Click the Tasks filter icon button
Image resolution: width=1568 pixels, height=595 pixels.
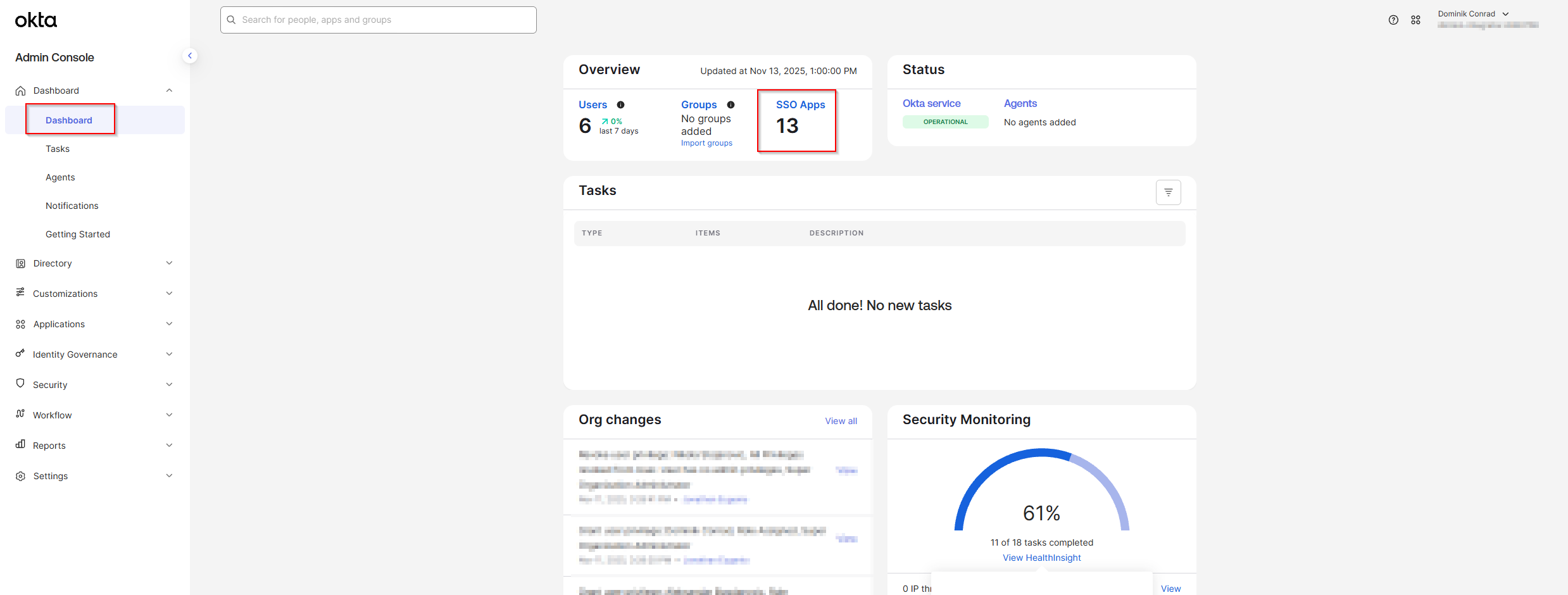1168,192
